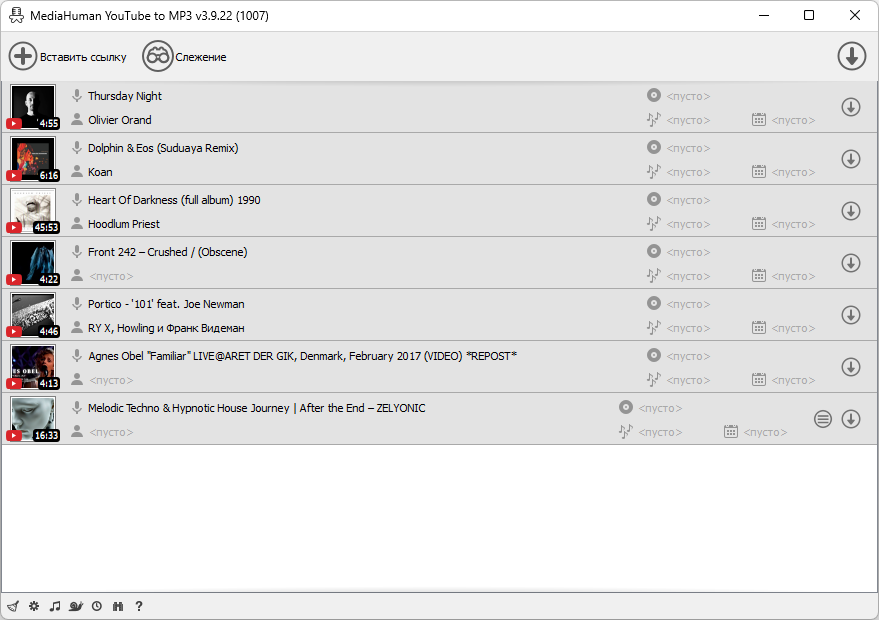879x620 pixels.
Task: Click the music note icon in status bar
Action: click(x=55, y=606)
